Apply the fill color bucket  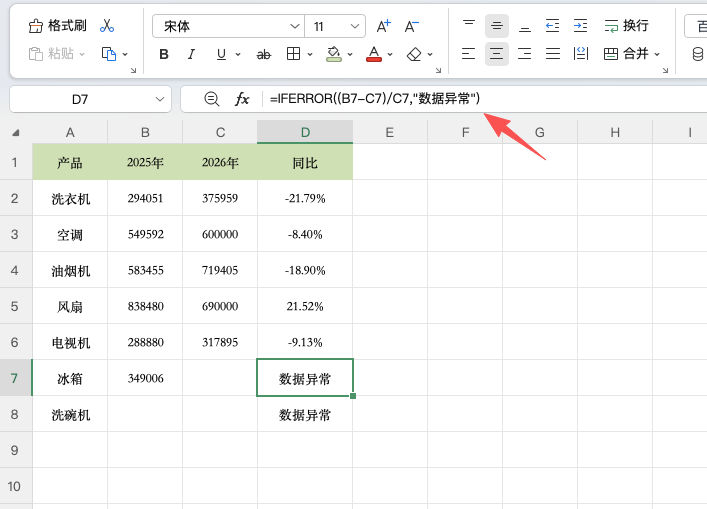click(x=334, y=54)
